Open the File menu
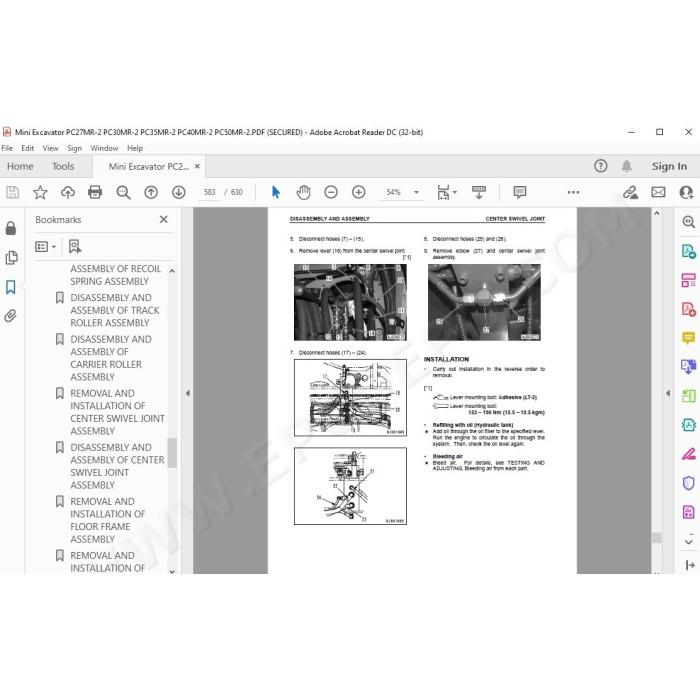This screenshot has width=700, height=700. click(x=7, y=148)
